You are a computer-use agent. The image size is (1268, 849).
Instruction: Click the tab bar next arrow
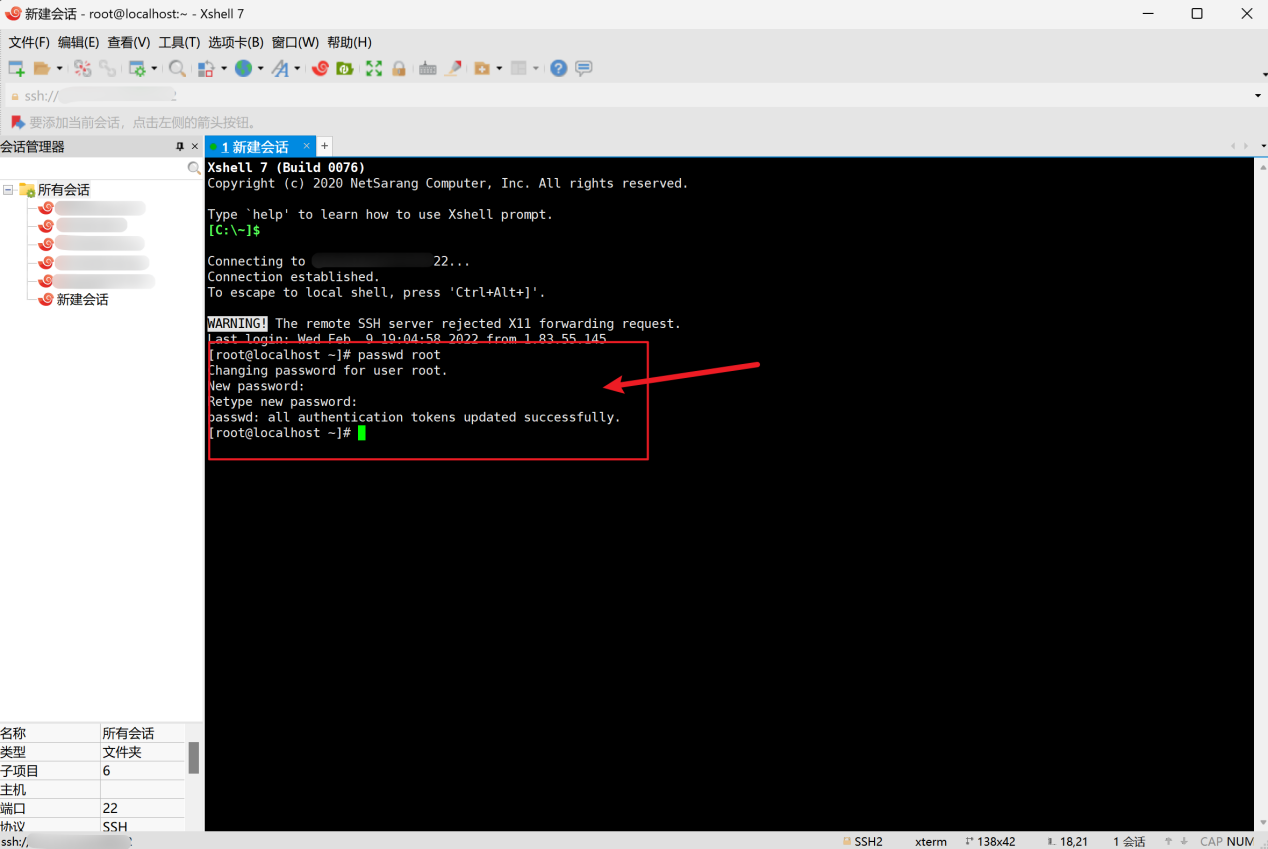pos(1245,146)
